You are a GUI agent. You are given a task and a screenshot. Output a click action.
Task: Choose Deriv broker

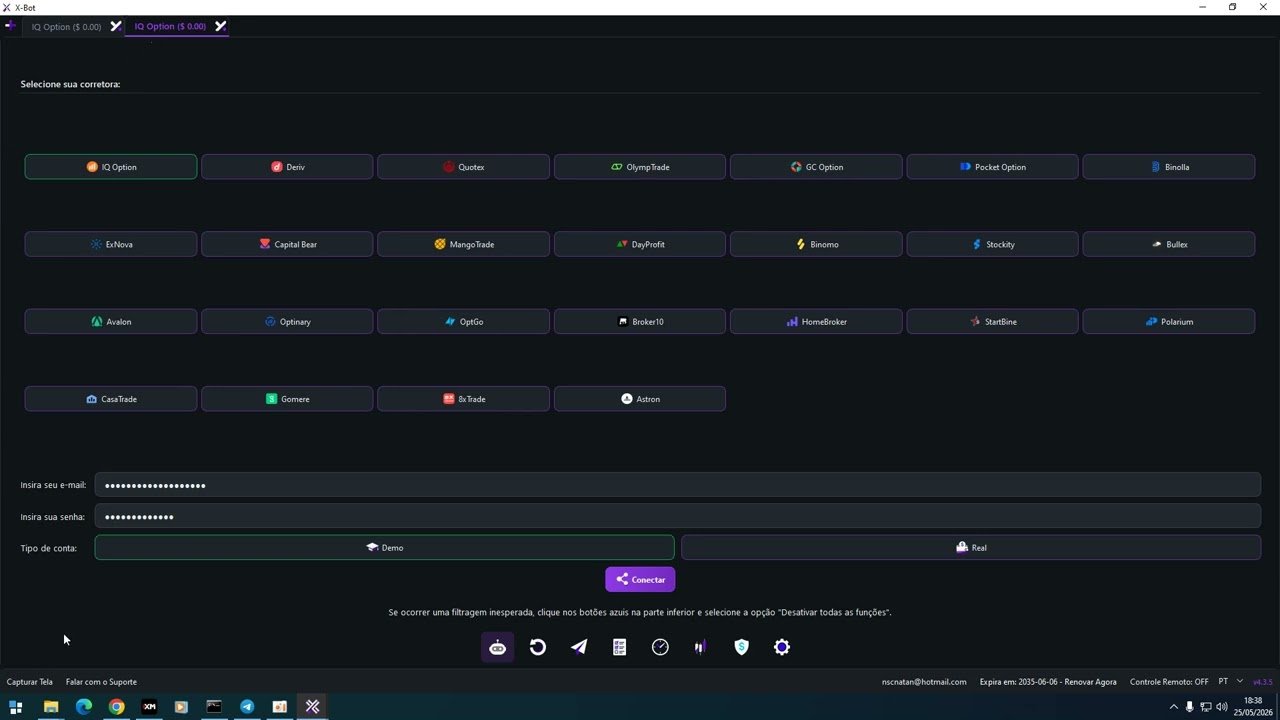(287, 167)
